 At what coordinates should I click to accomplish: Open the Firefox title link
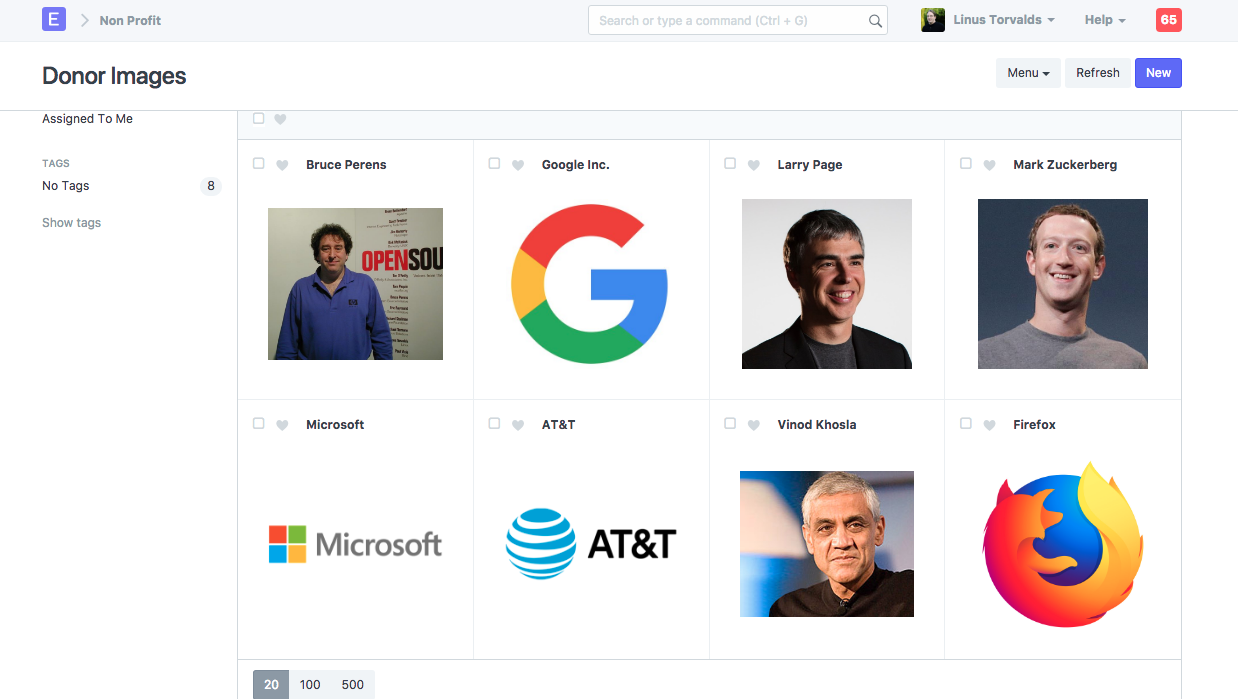[x=1034, y=425]
